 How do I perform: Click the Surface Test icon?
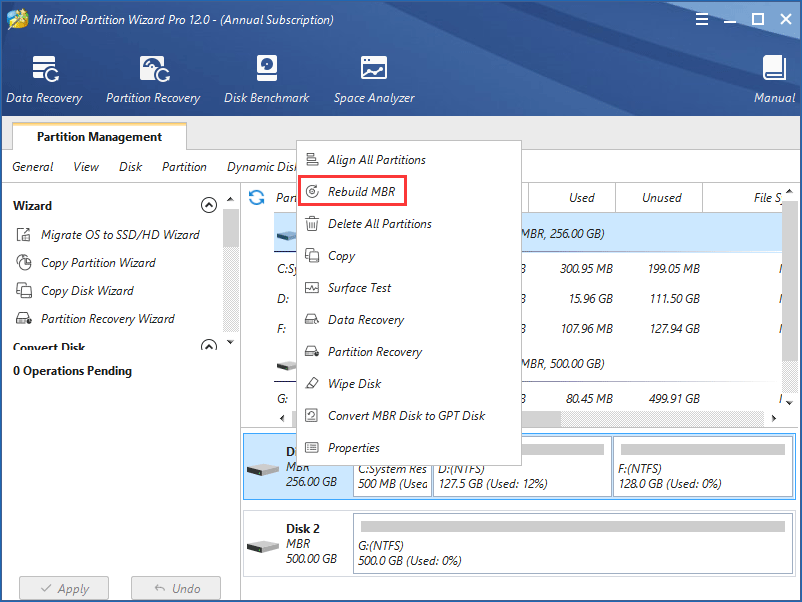pos(312,287)
